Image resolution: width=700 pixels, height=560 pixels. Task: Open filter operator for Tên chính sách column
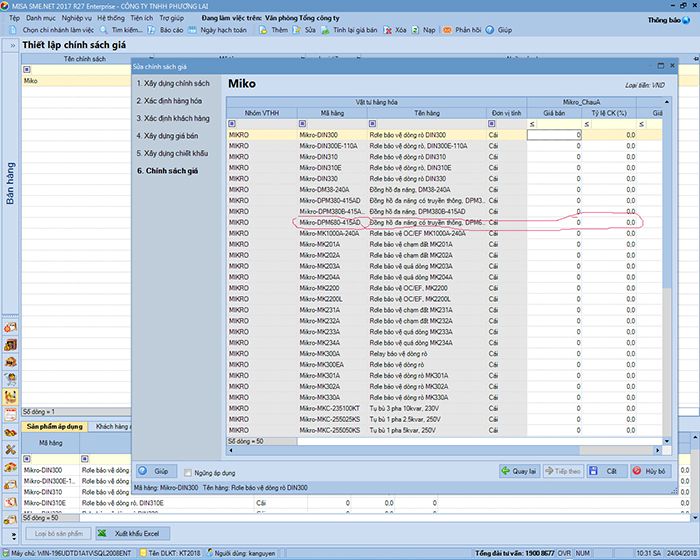(27, 70)
